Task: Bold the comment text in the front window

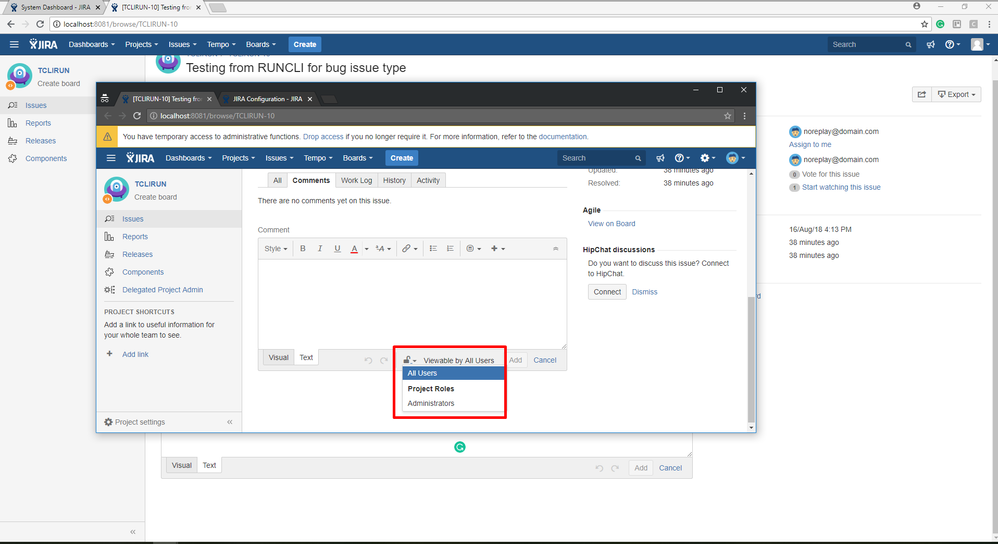Action: [x=303, y=249]
